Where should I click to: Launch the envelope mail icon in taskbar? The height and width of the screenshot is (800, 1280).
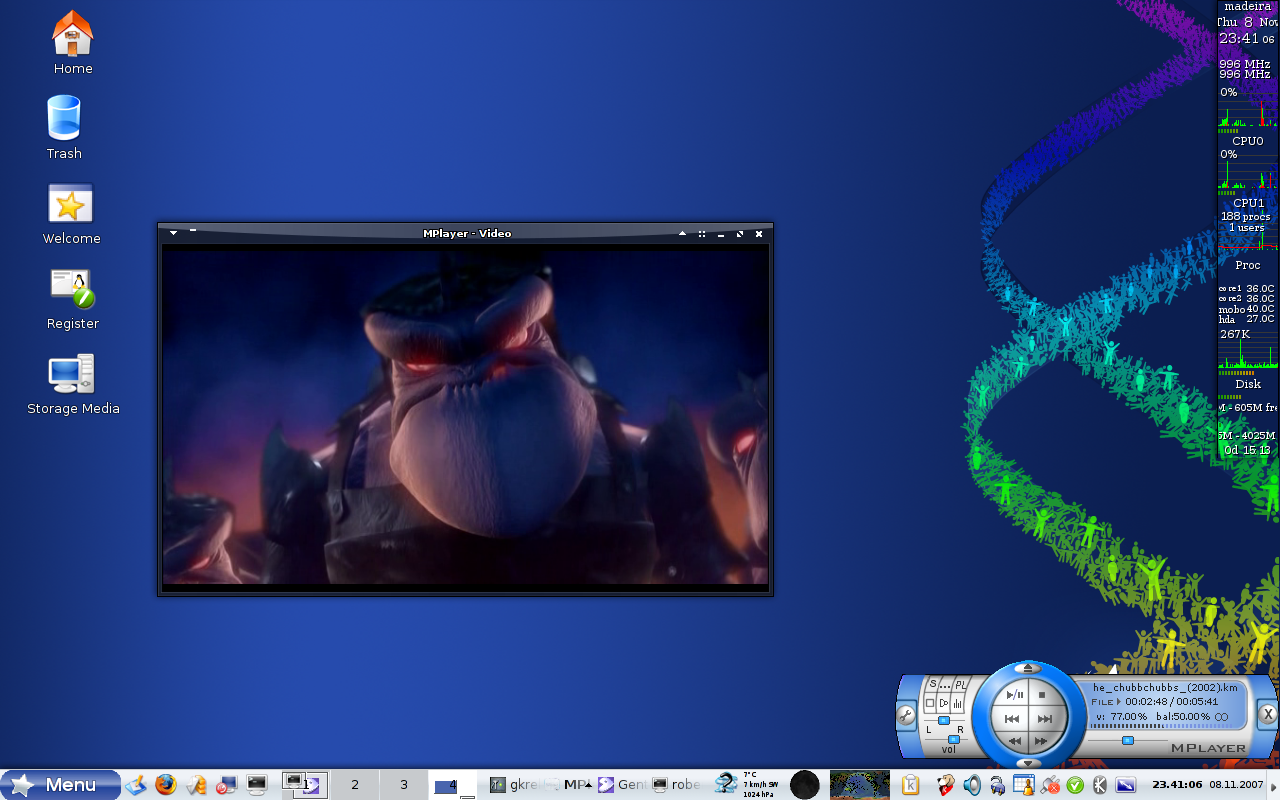tap(197, 785)
